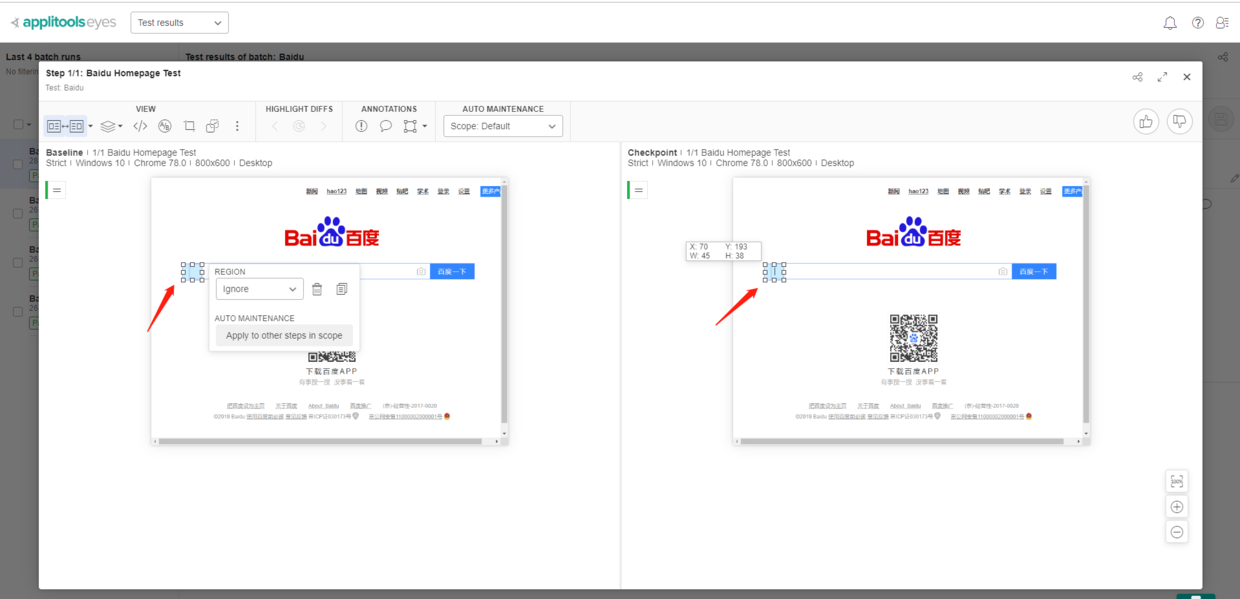Close the step viewer dialog
This screenshot has height=599, width=1240.
tap(1187, 77)
